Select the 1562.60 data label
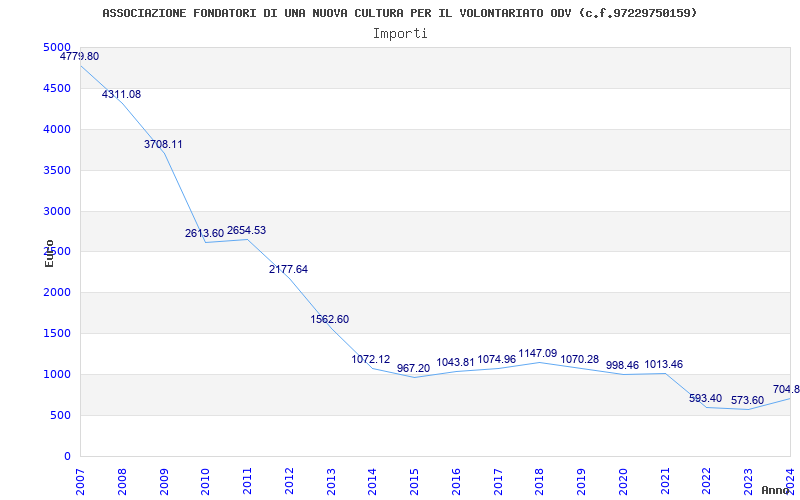 330,319
